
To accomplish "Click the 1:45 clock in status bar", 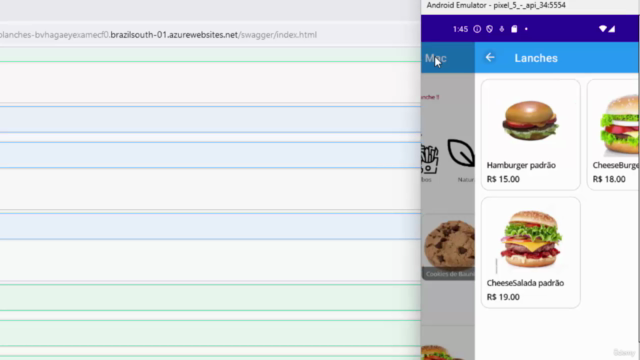I will 460,29.
